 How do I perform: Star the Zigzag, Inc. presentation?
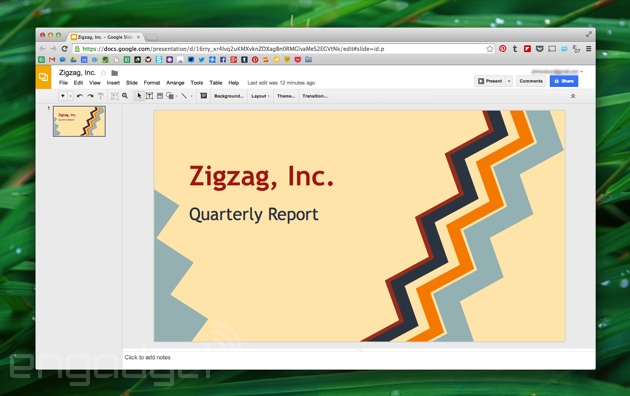click(104, 73)
